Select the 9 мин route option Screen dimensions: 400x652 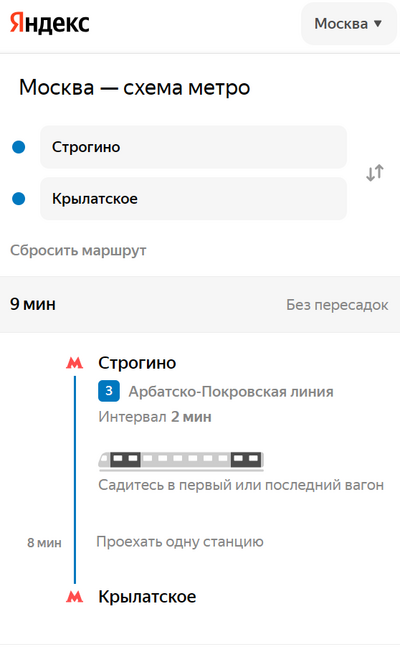pyautogui.click(x=200, y=304)
